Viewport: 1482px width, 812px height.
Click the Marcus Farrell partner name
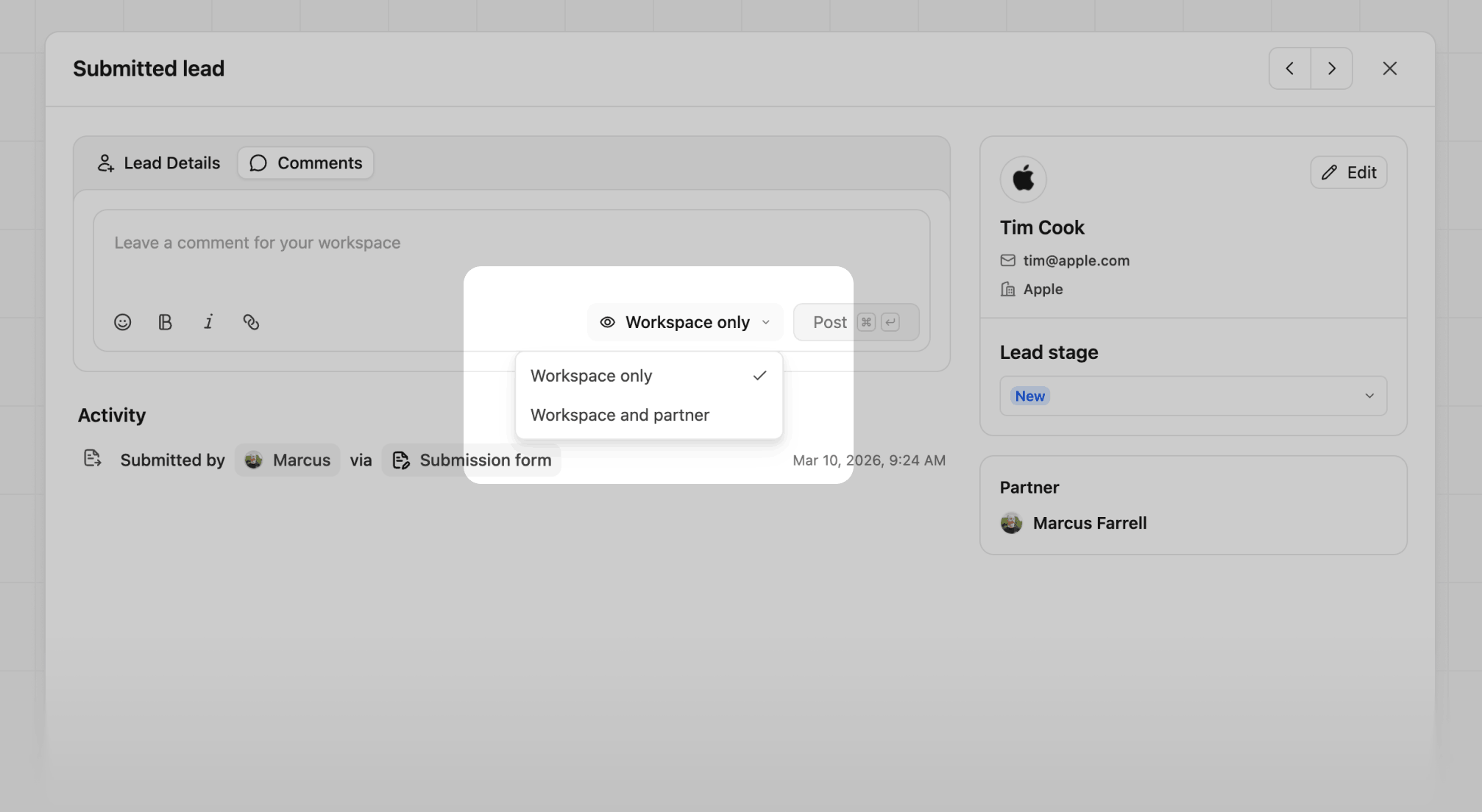(1090, 523)
